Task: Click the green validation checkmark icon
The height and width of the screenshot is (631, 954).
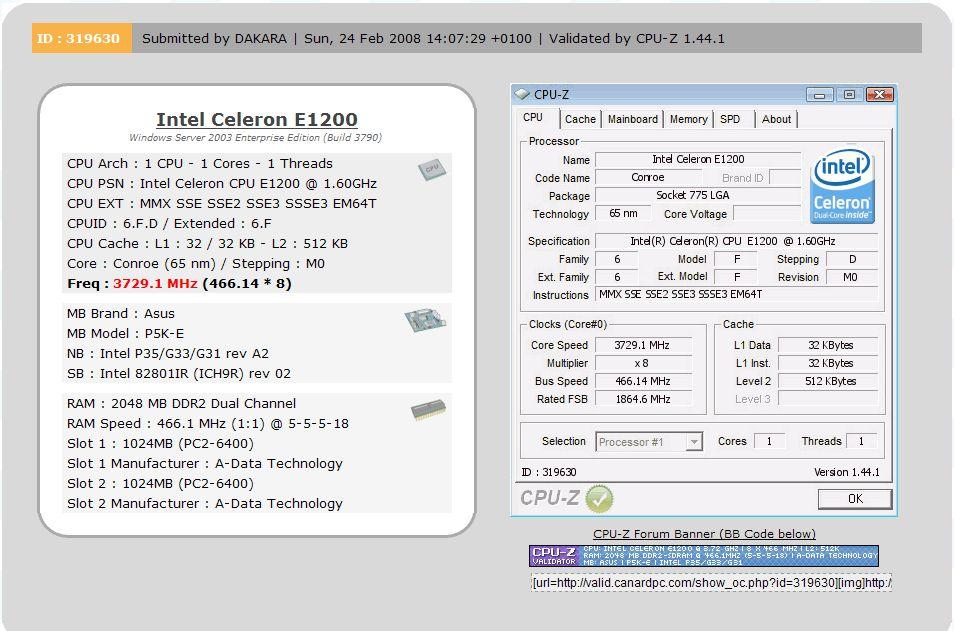Action: 599,498
